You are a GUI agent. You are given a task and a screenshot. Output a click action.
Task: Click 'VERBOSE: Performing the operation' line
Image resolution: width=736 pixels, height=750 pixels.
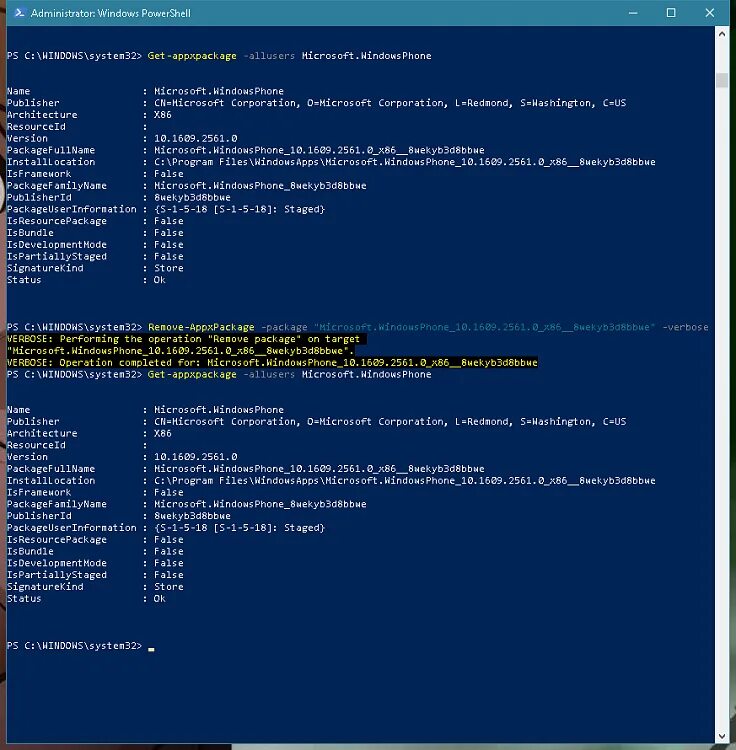tap(187, 339)
